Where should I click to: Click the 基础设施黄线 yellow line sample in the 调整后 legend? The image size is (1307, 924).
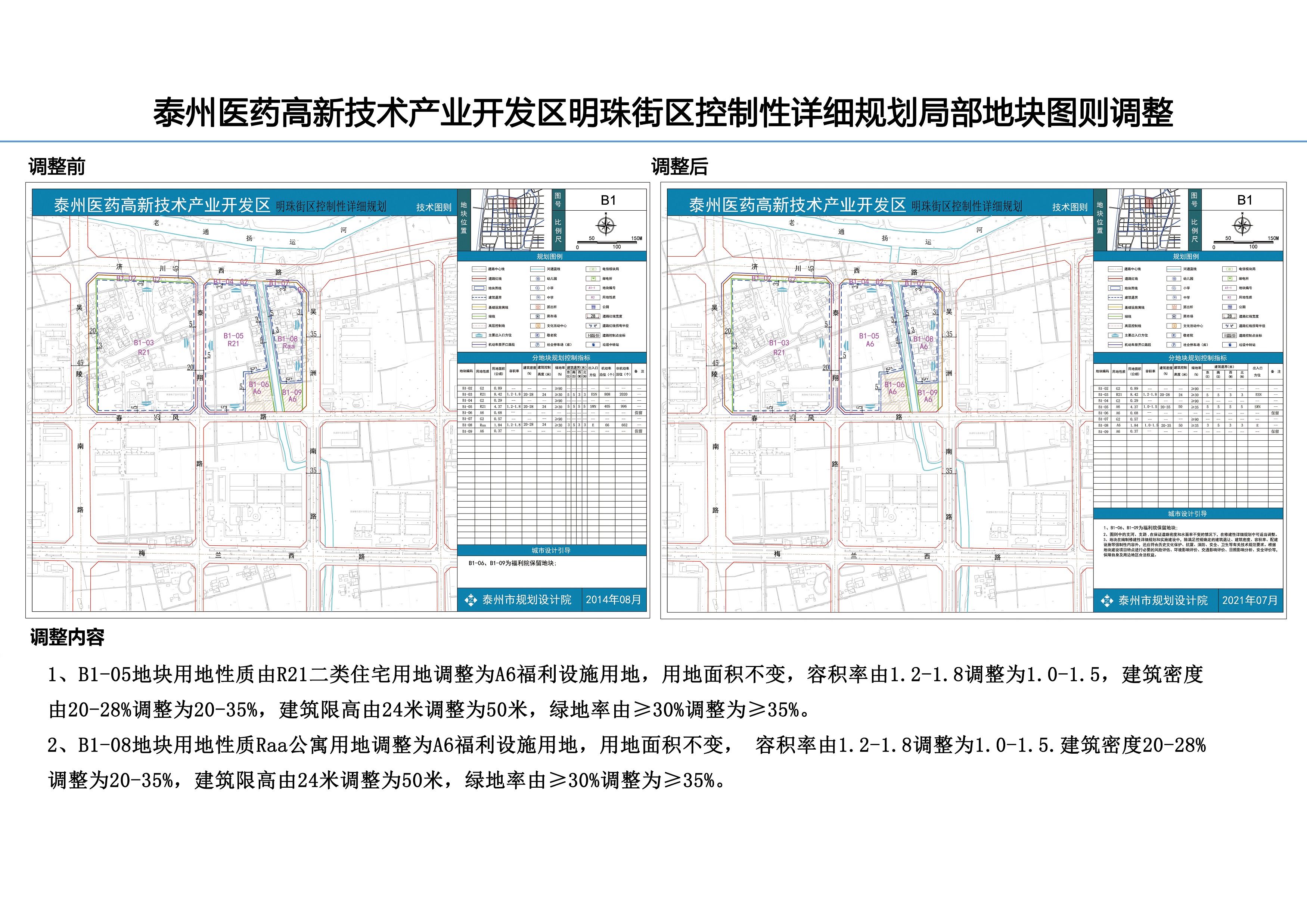coord(1115,307)
